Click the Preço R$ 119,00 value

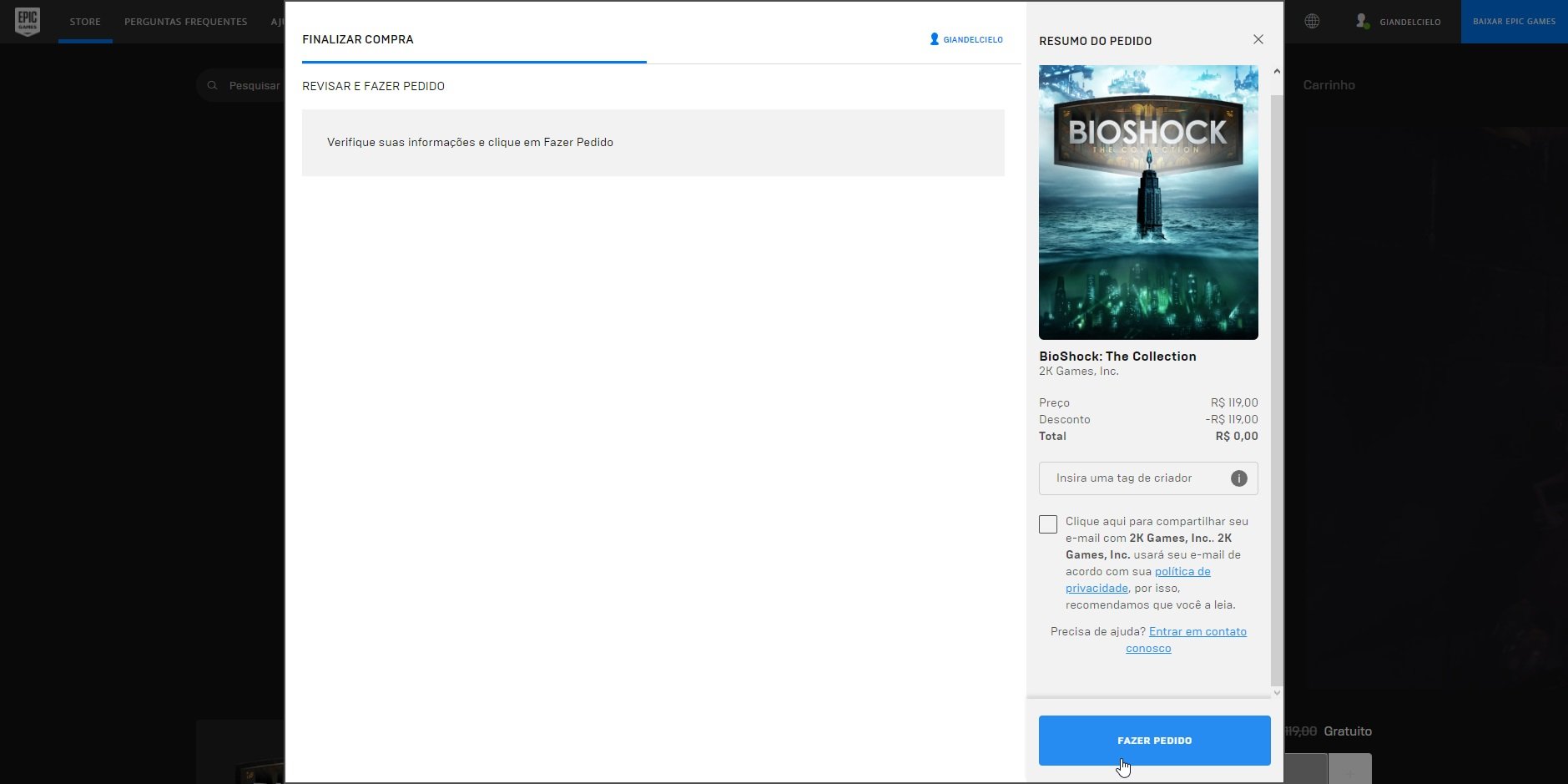pyautogui.click(x=1234, y=402)
